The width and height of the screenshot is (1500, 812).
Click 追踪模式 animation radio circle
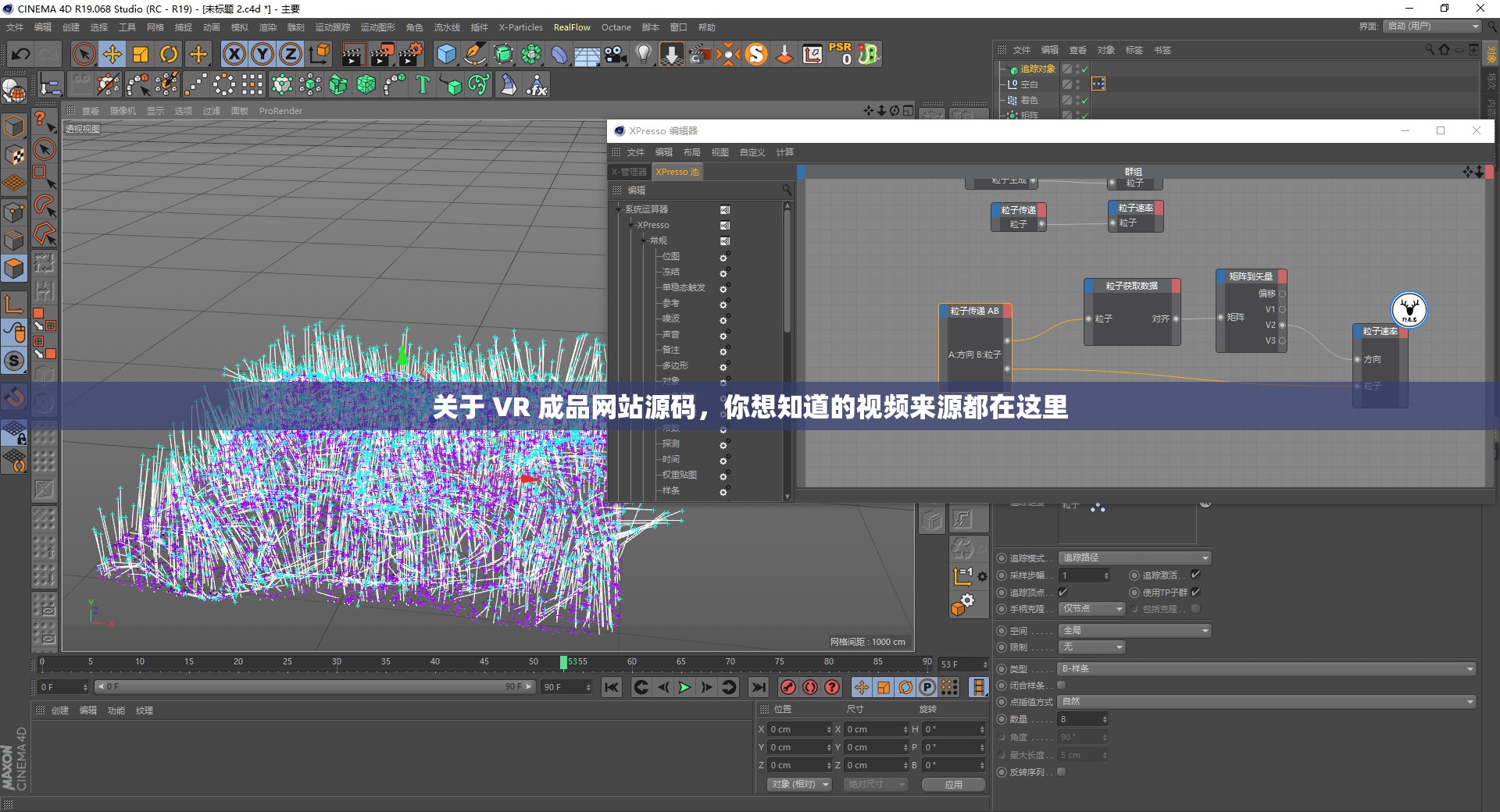coord(1002,558)
